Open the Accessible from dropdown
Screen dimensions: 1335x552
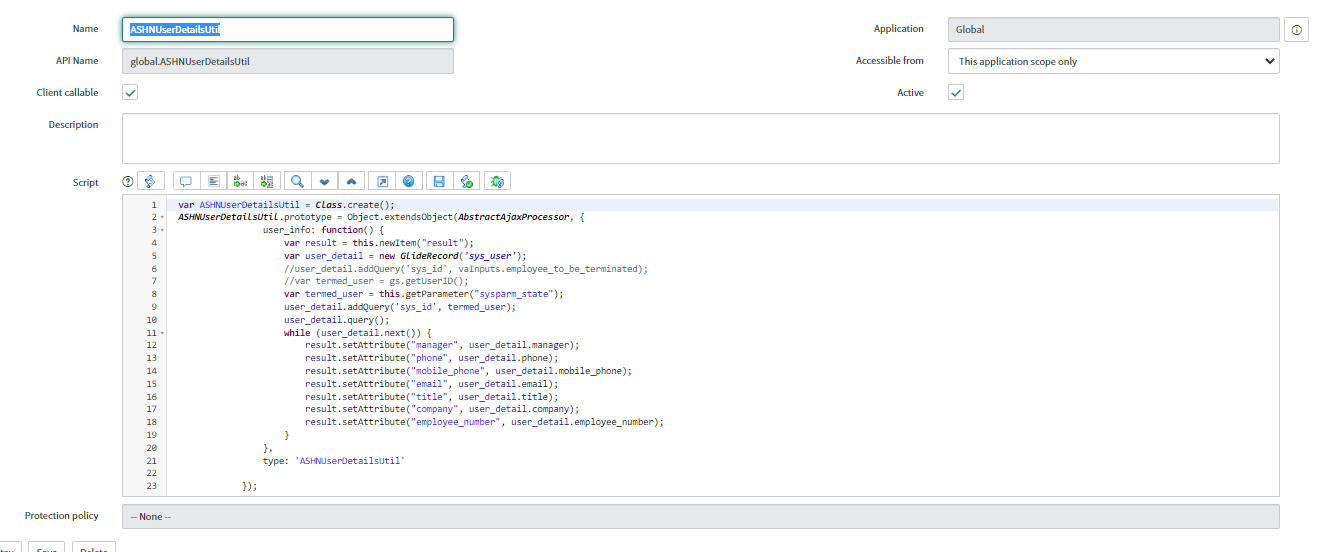click(1113, 61)
